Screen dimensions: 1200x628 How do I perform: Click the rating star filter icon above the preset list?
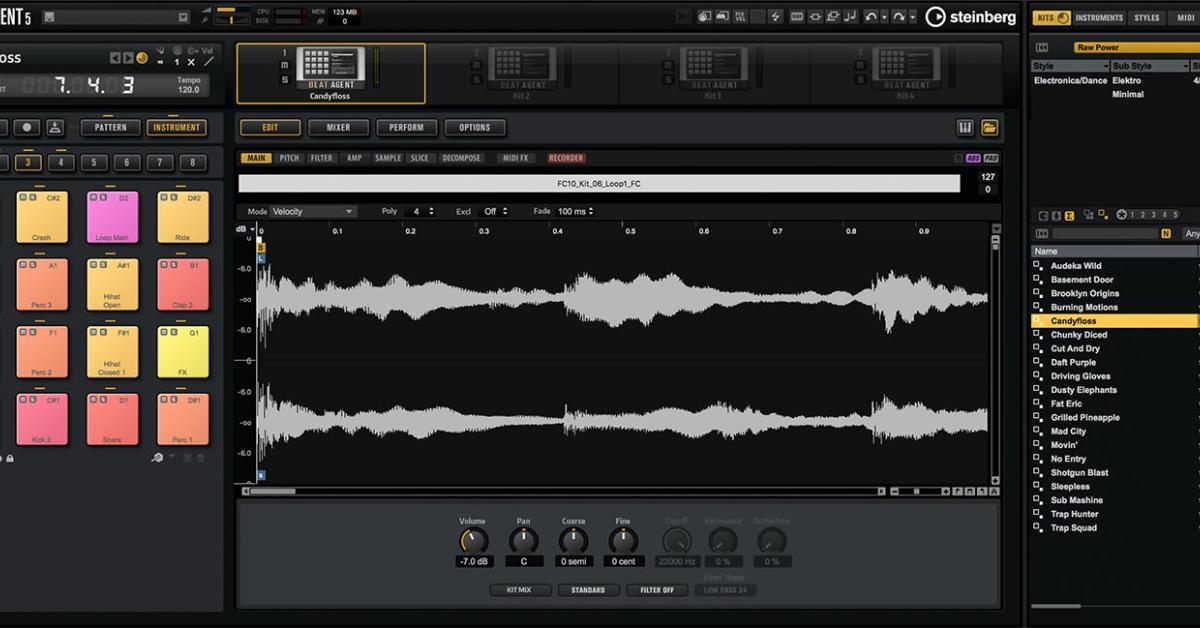click(x=1122, y=214)
